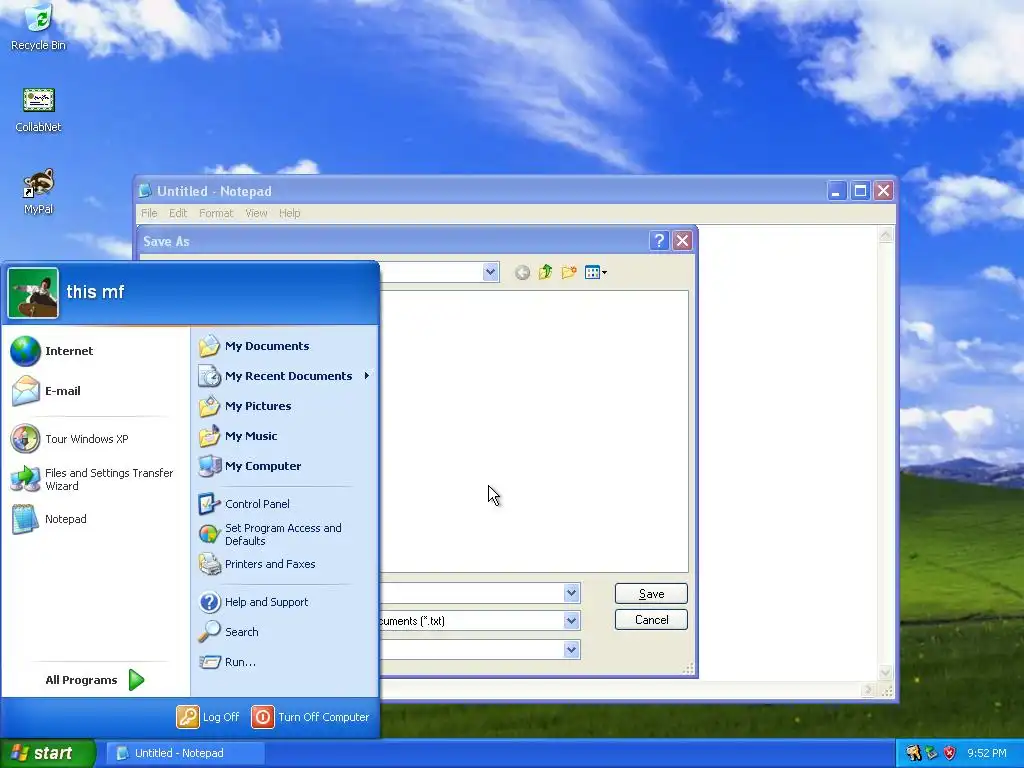
Task: Click Save As dialog help button
Action: click(659, 241)
